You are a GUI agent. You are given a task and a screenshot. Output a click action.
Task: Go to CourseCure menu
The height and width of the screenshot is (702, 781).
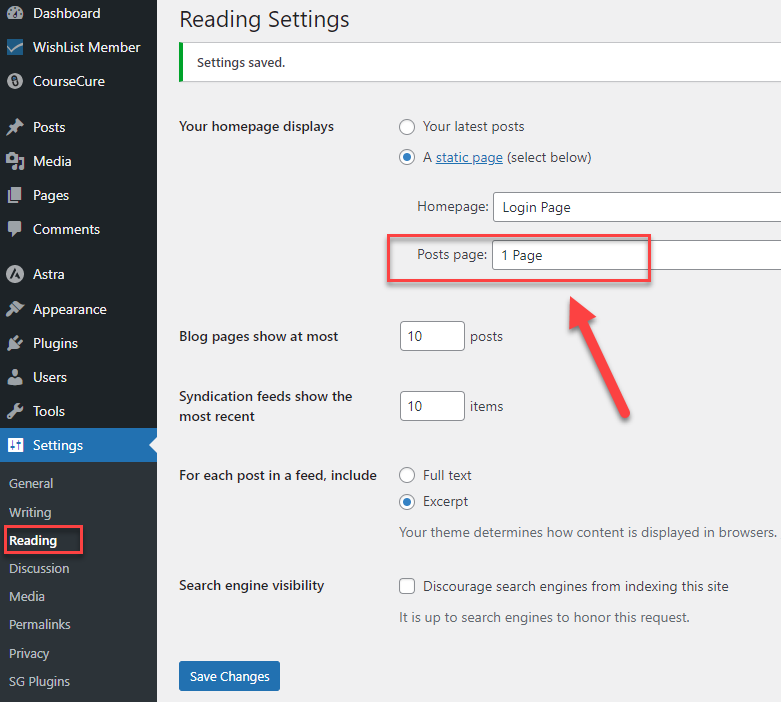pyautogui.click(x=69, y=81)
